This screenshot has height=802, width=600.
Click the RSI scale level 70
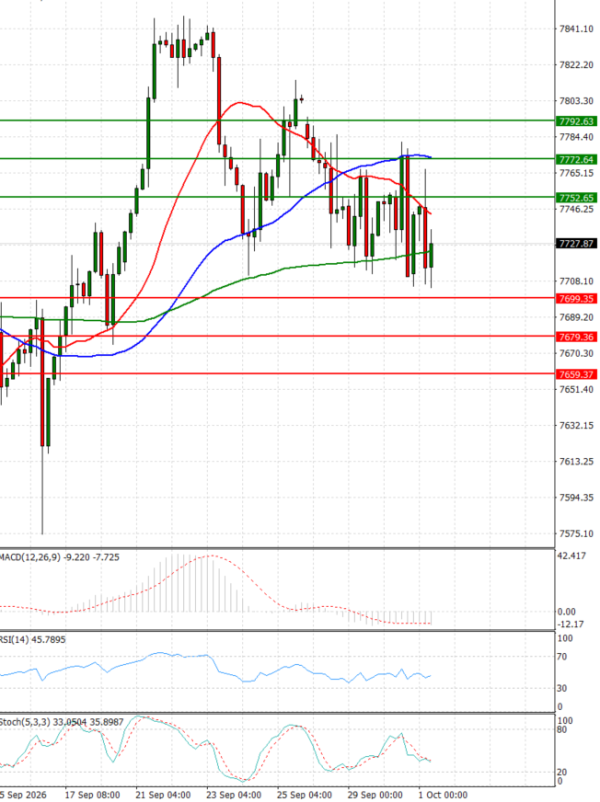(562, 657)
